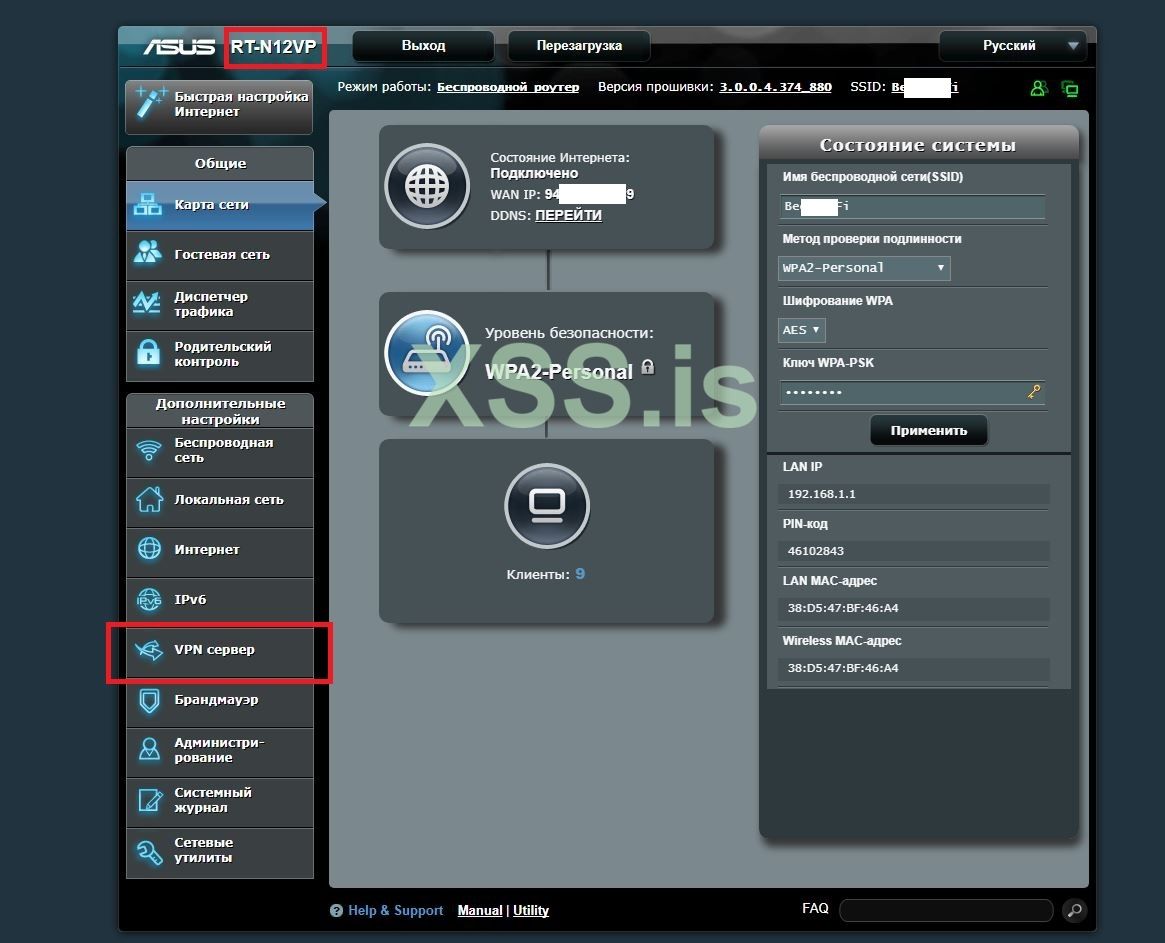Screen dimensions: 1165x943
Task: Click the Применить apply button
Action: coord(929,430)
